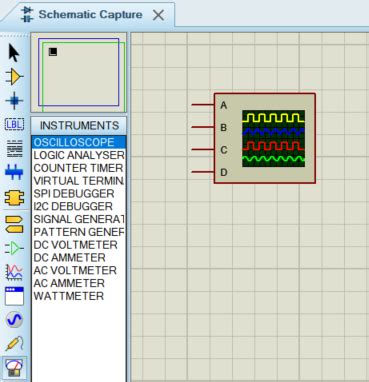The width and height of the screenshot is (369, 382).
Task: Select SPI DEBUGGER in the instruments list
Action: [x=79, y=193]
